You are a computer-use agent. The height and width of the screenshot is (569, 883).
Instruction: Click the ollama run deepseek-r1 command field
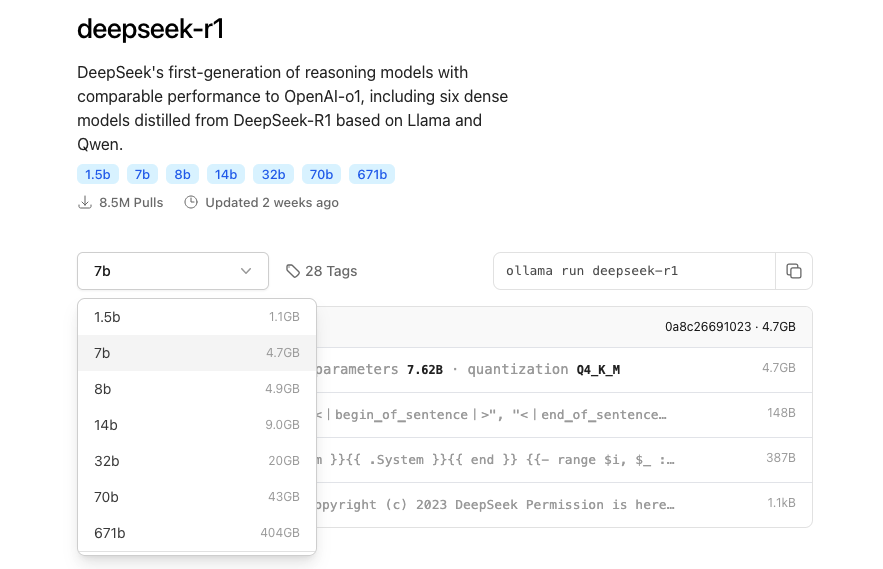[634, 271]
